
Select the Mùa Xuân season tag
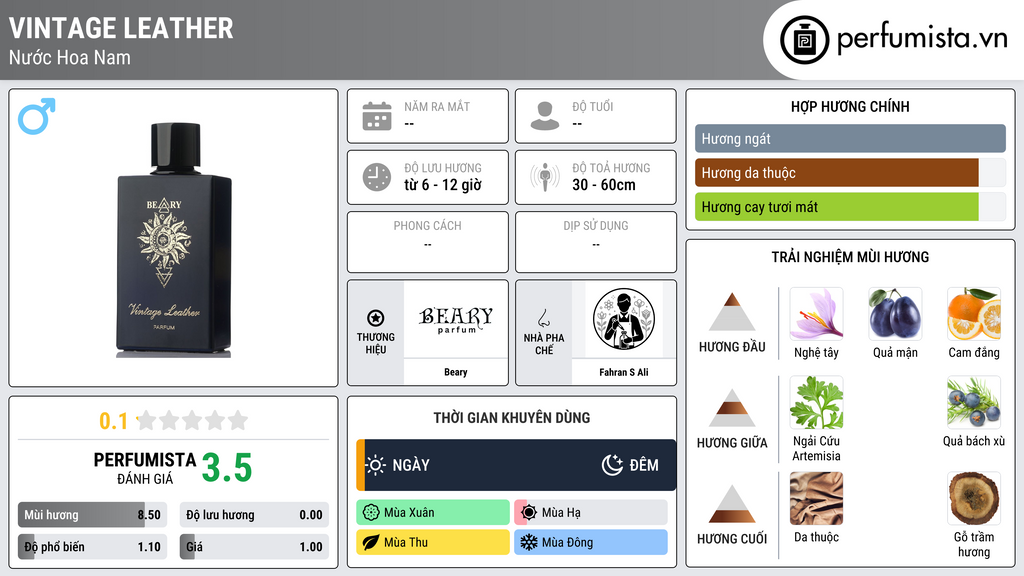point(433,513)
